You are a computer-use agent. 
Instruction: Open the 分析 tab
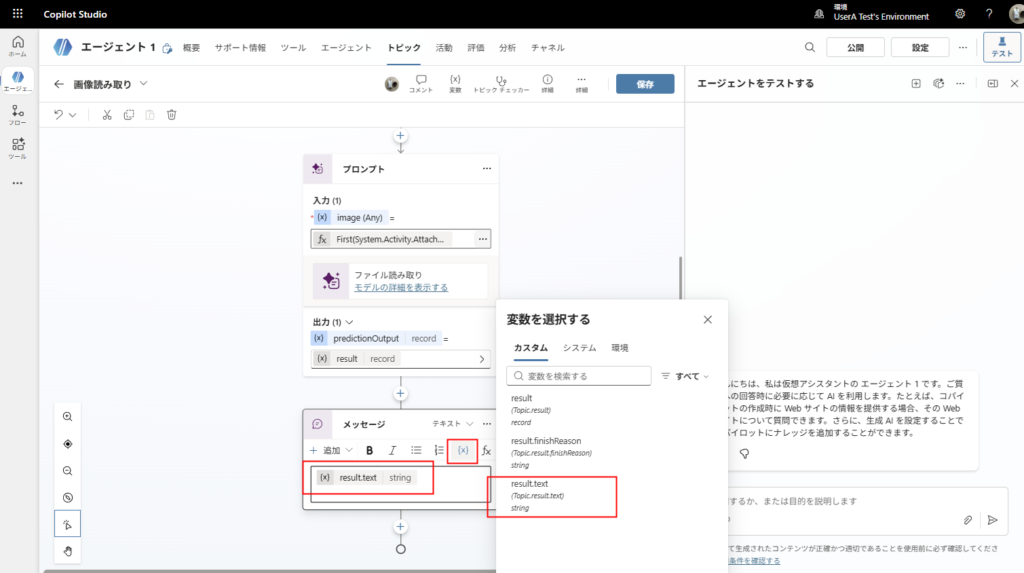507,48
